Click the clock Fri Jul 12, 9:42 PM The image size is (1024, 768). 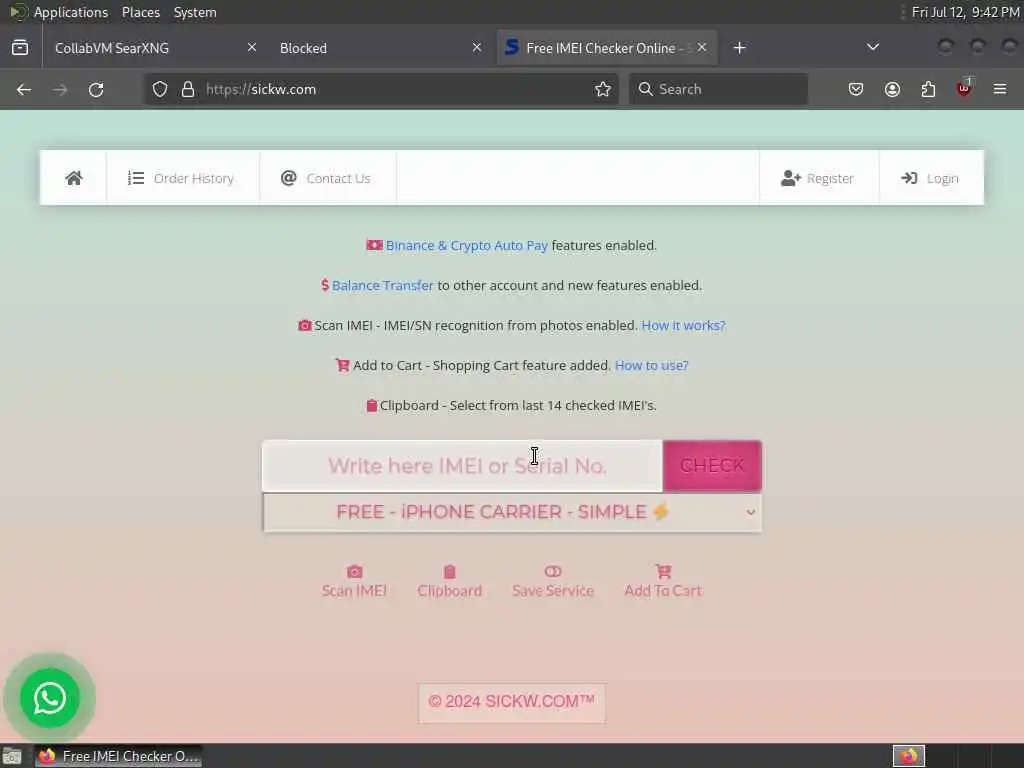point(965,12)
